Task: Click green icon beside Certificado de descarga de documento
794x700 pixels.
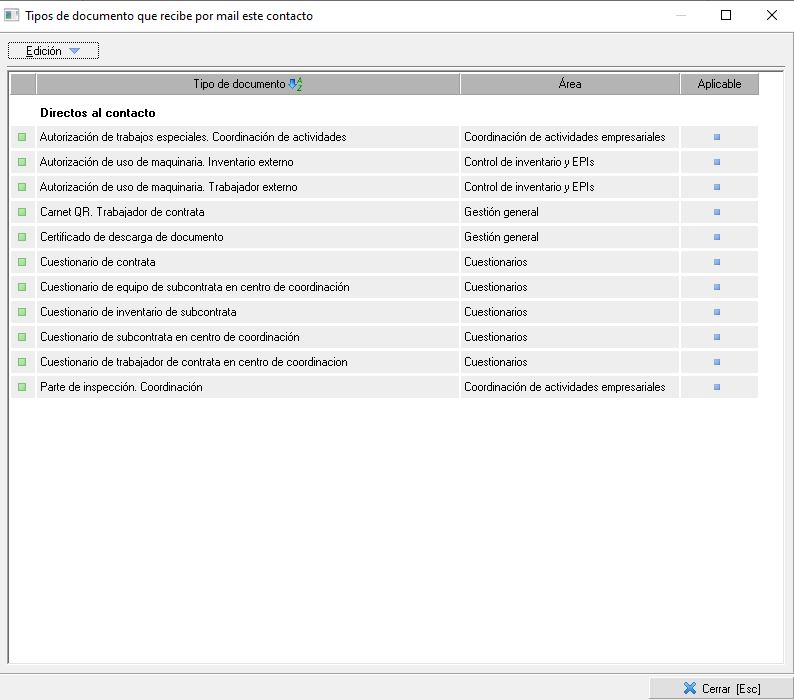Action: pos(22,237)
